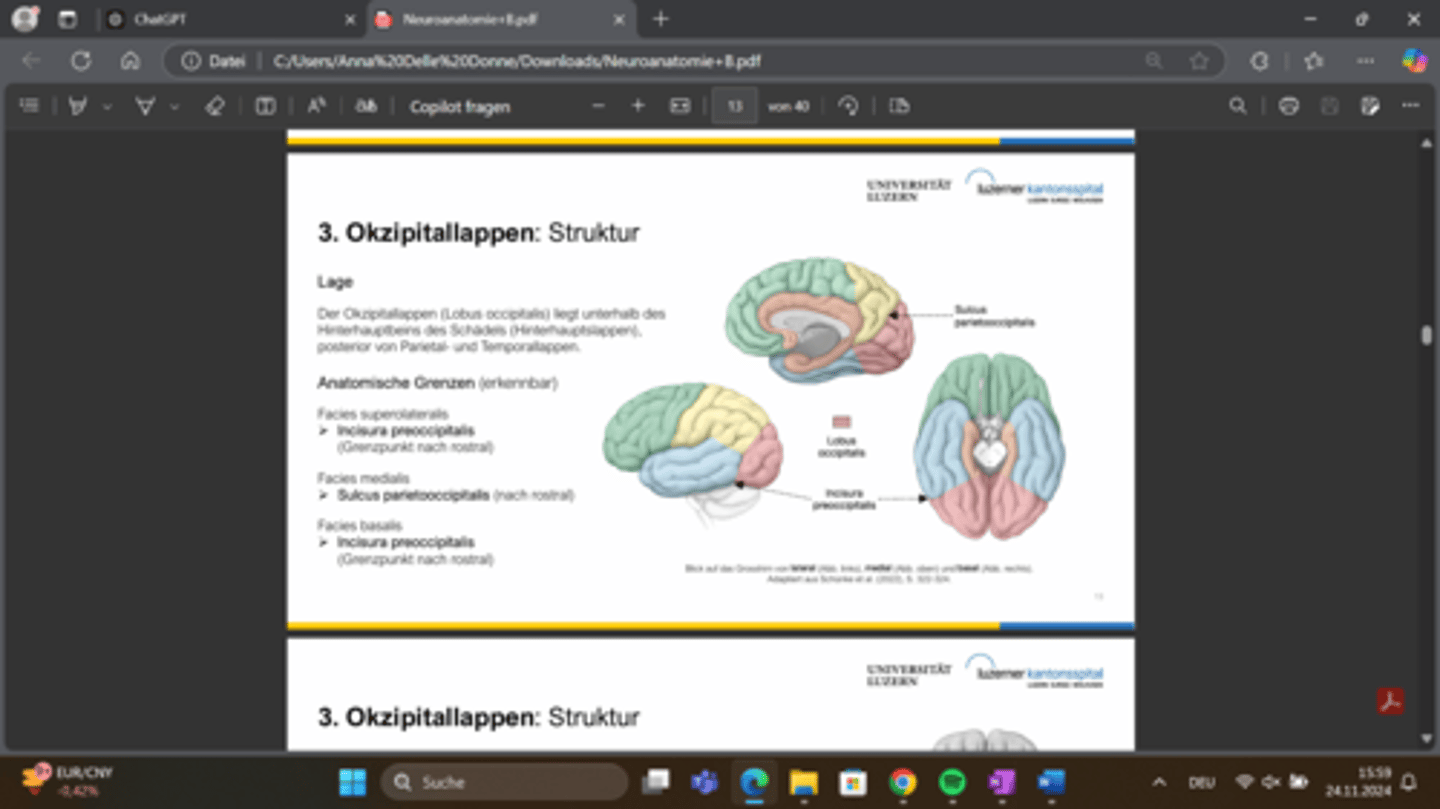Click the zoom in plus button

[x=638, y=106]
